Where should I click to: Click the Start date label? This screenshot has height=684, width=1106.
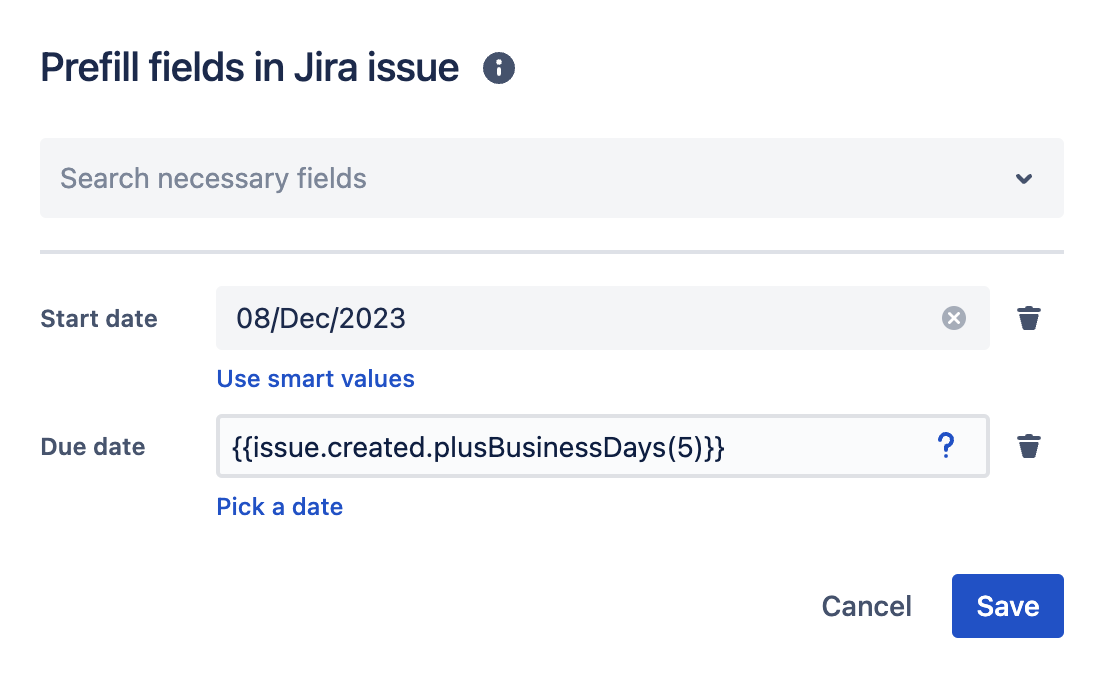[x=99, y=319]
